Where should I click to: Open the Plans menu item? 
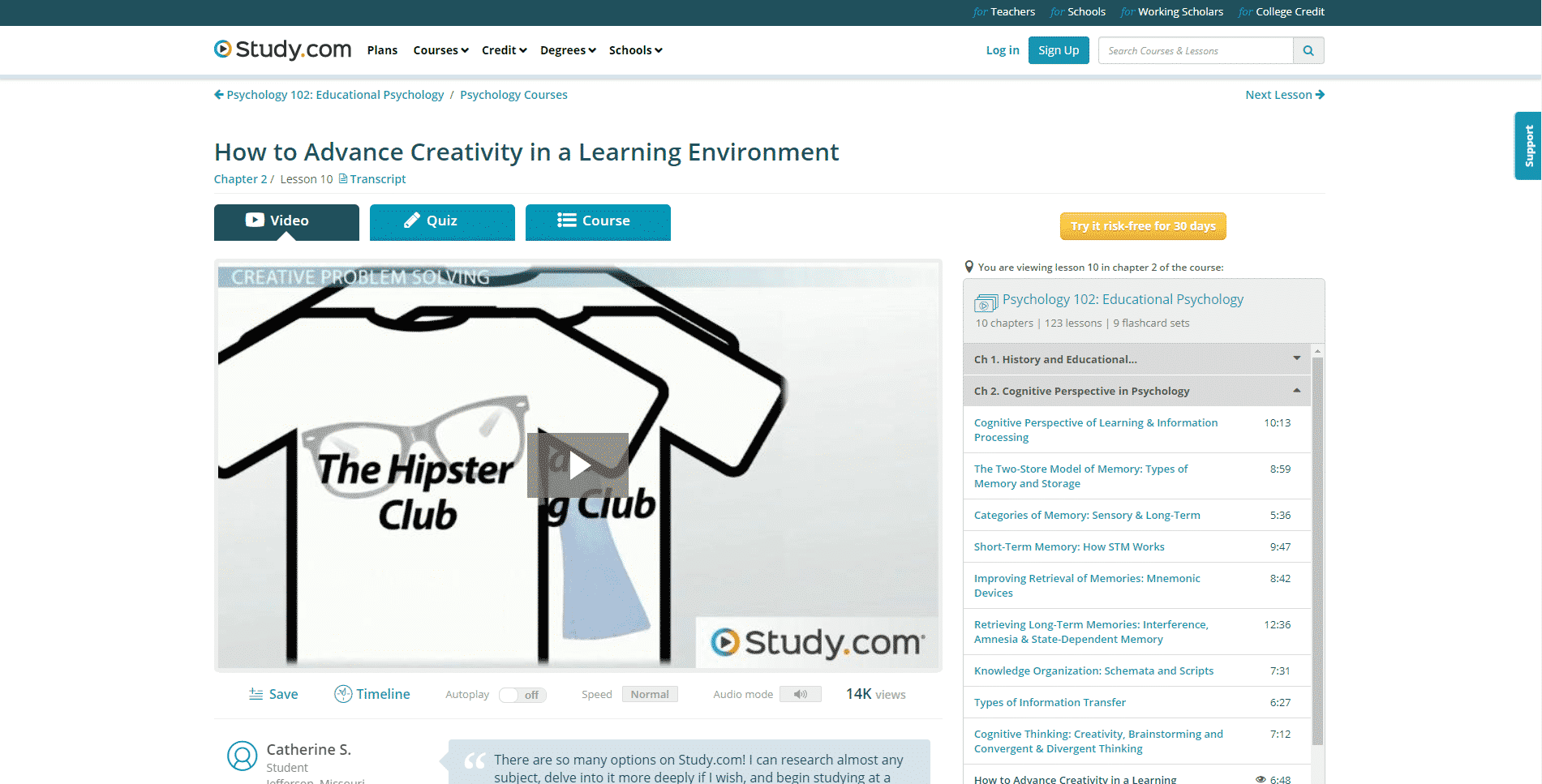point(382,50)
